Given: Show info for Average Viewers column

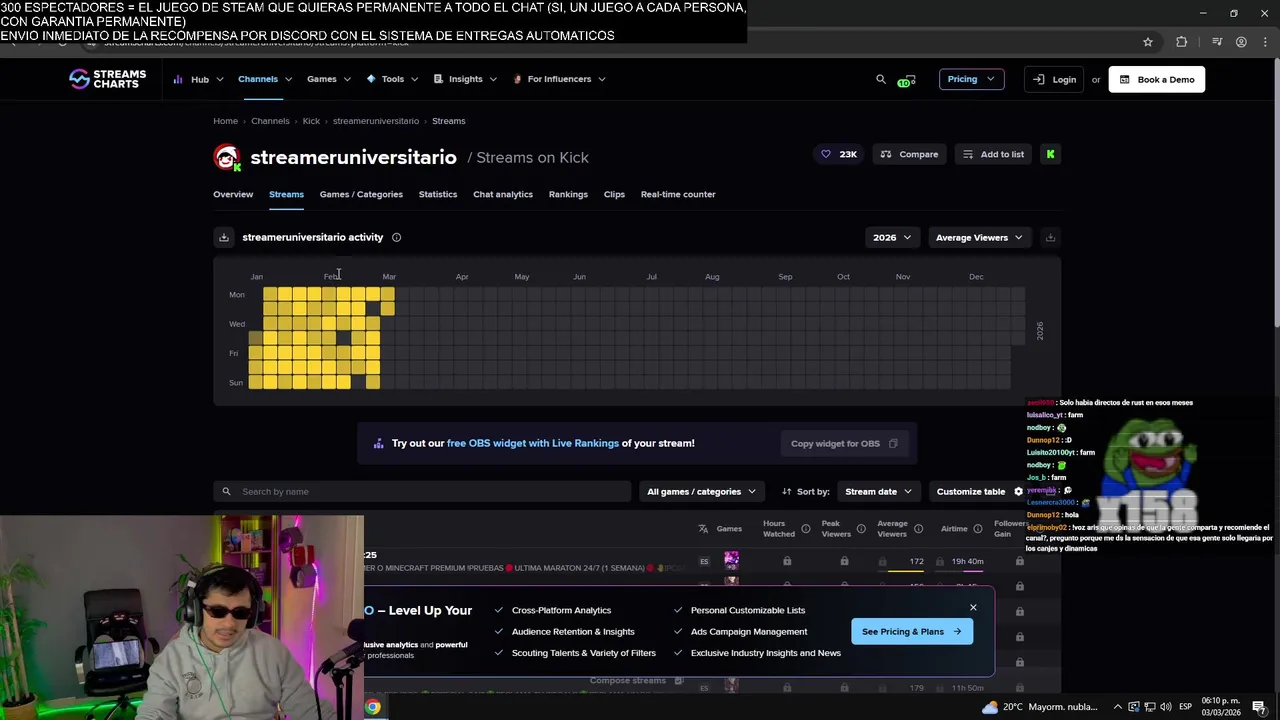Looking at the screenshot, I should point(918,528).
